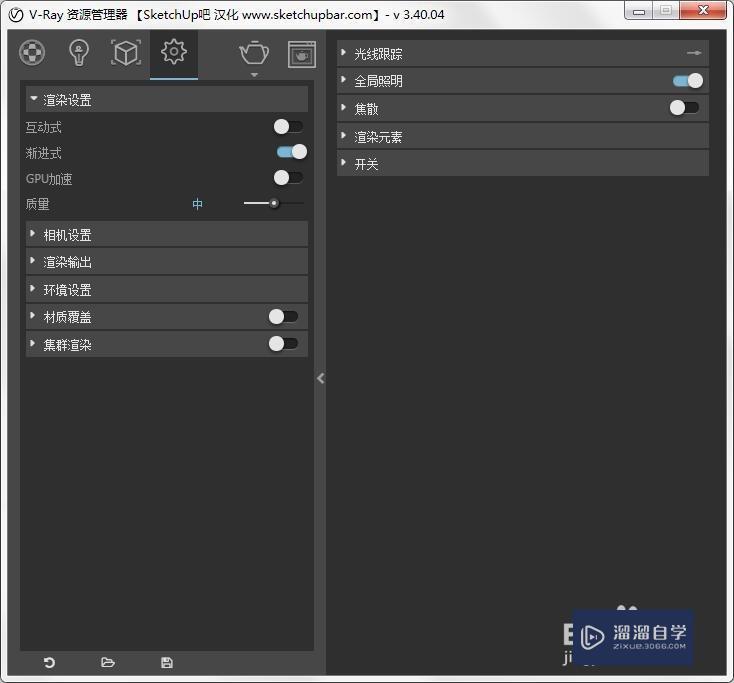Expand the 集群渲染 section arrow
Screen dimensions: 734x683
click(32, 343)
